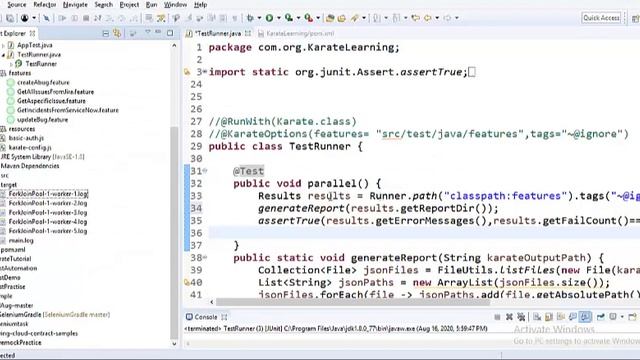
Task: Select updateBug.feature file
Action: click(42, 120)
